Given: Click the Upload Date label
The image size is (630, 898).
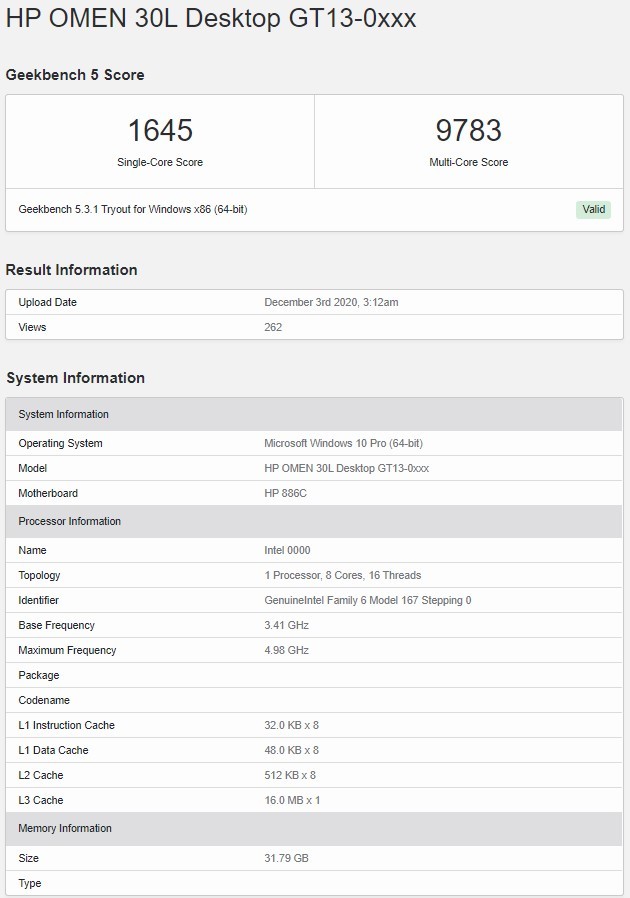Looking at the screenshot, I should coord(48,302).
